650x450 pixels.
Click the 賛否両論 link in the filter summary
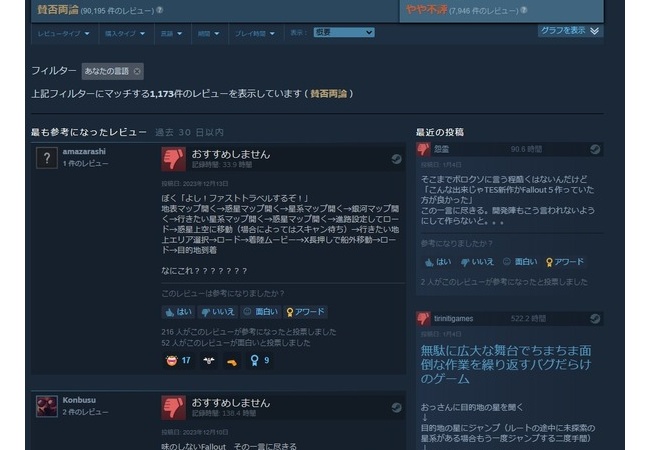coord(328,94)
